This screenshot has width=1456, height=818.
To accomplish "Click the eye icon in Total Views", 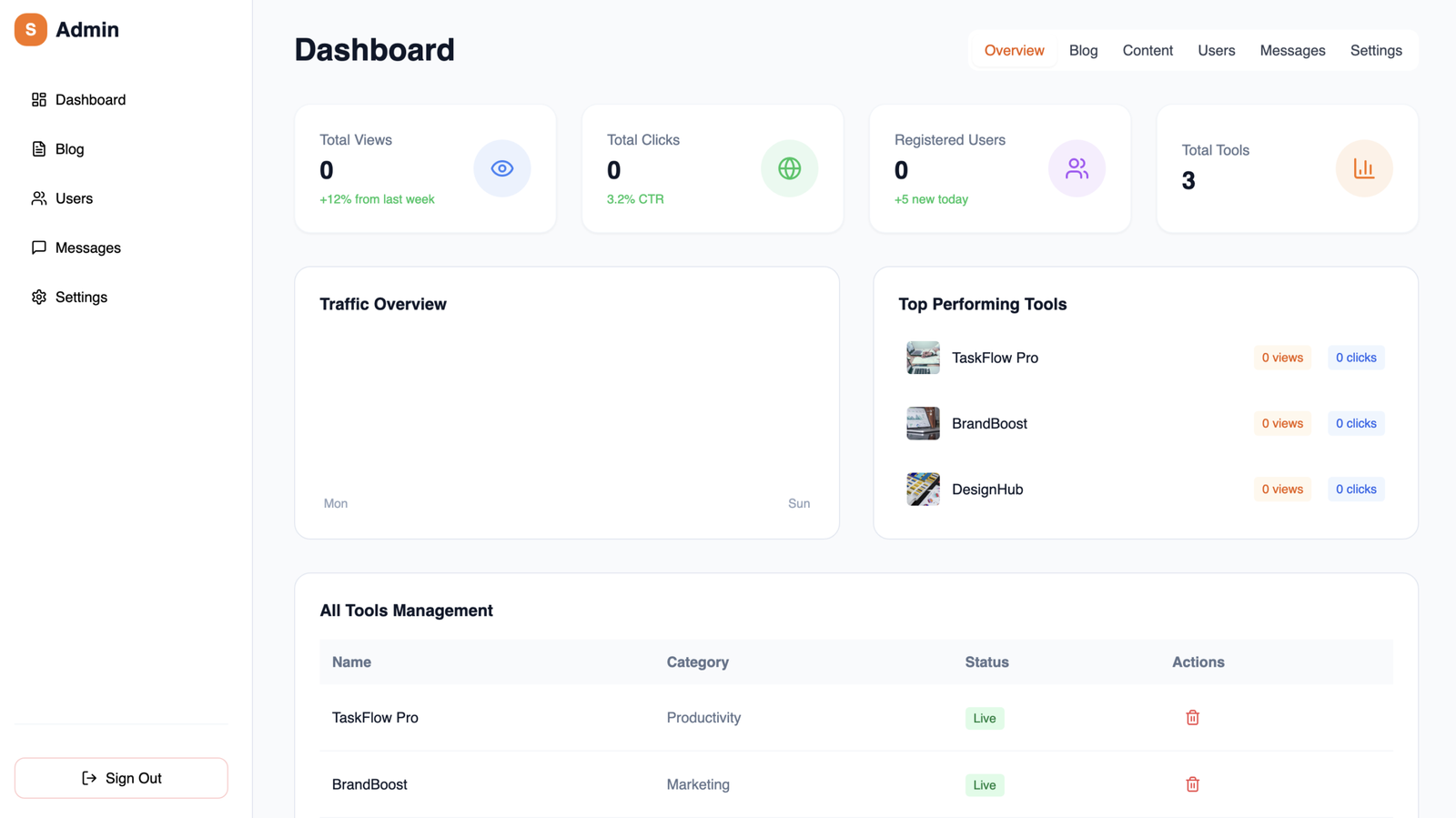I will 501,168.
